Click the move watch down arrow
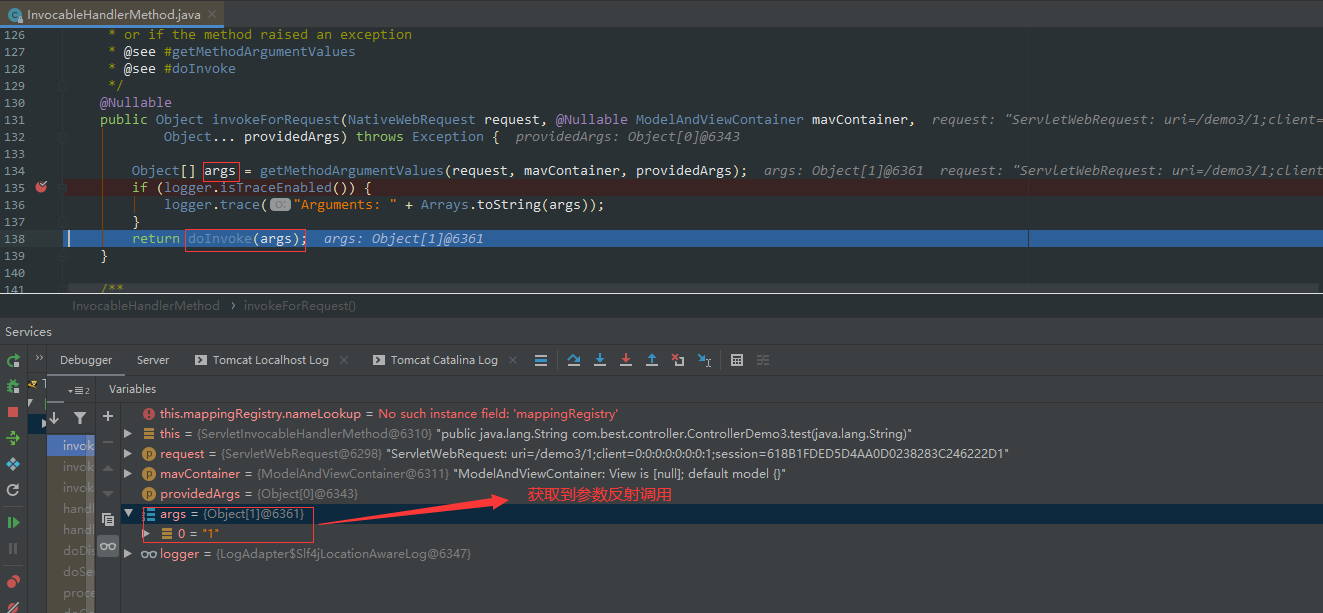The image size is (1323, 613). coord(108,493)
